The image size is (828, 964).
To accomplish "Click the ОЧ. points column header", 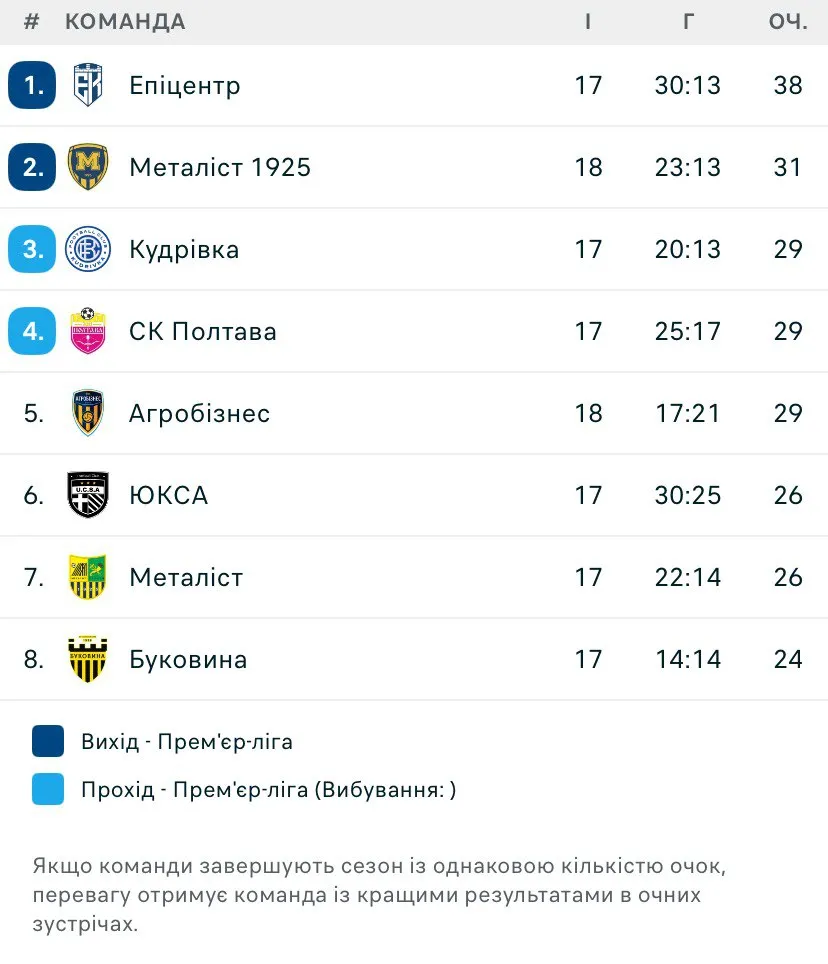I will [788, 22].
